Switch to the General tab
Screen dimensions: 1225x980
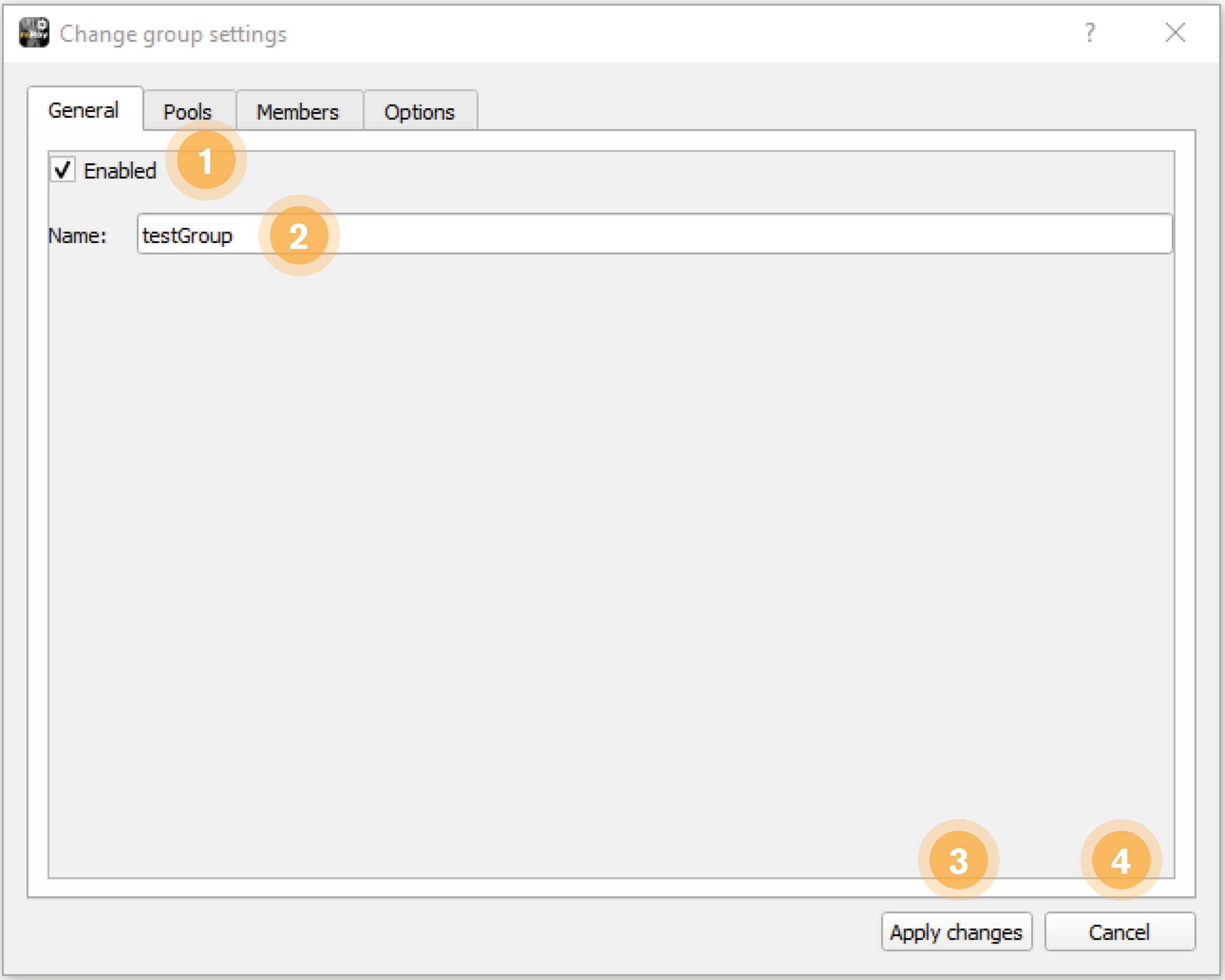point(84,110)
